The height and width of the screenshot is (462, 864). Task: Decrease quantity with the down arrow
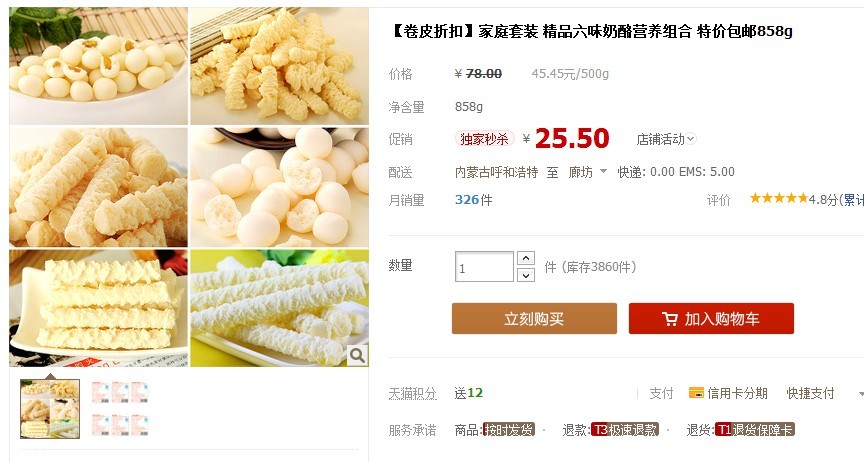click(526, 275)
